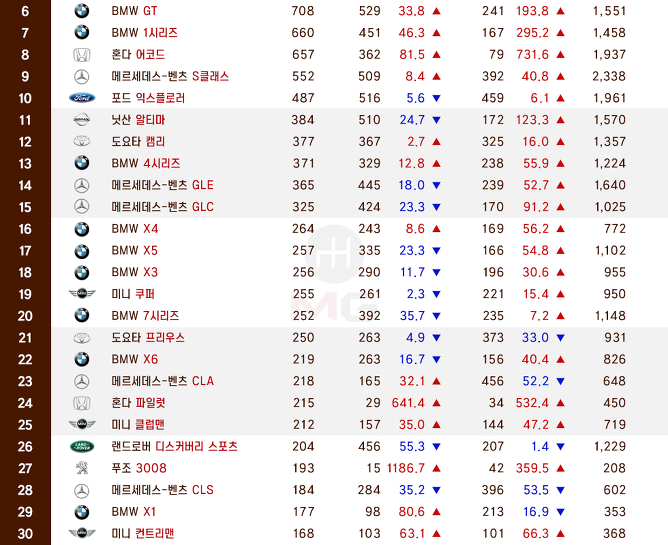The height and width of the screenshot is (545, 668).
Task: Open the 도요타 캠리 model link
Action: (x=138, y=141)
